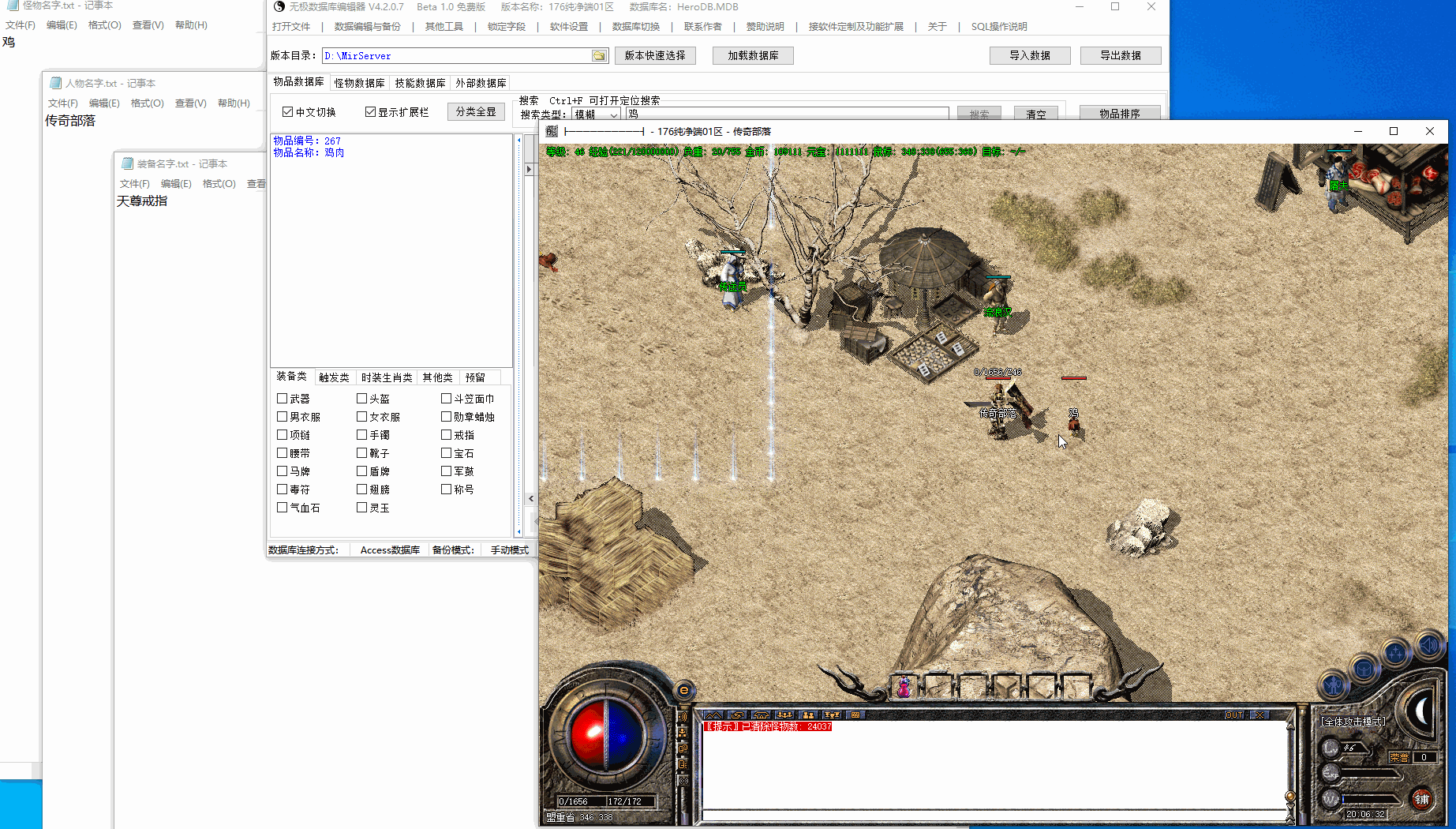Click the game chat input line
Image resolution: width=1456 pixels, height=829 pixels.
(x=993, y=816)
